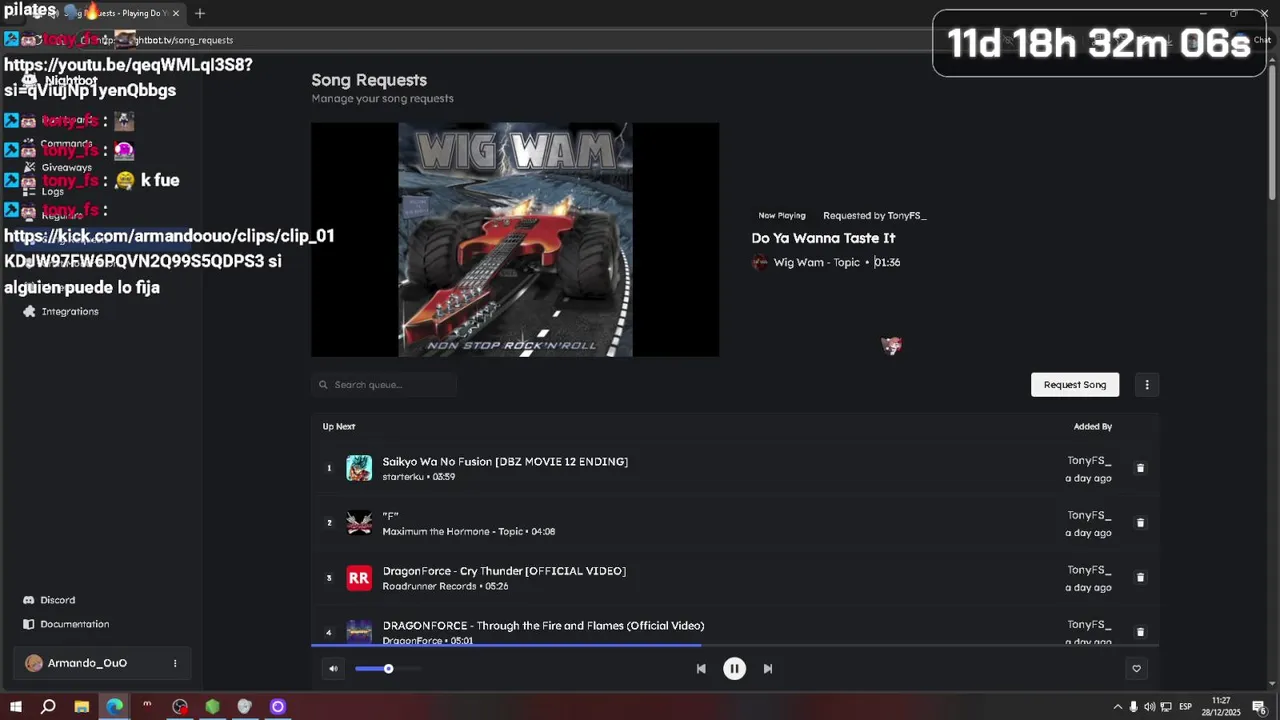Open the Windows notification center

(x=1259, y=707)
